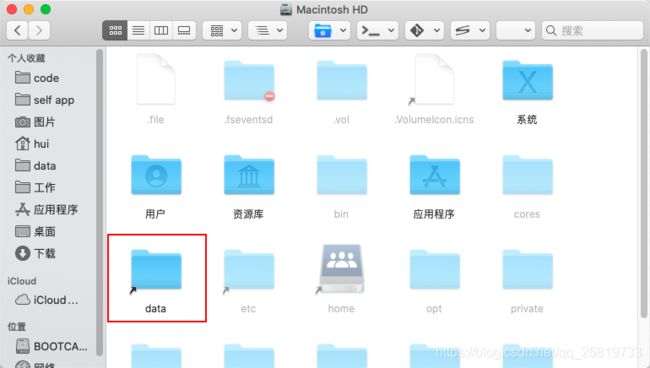Select the 资源库 folder
Image resolution: width=650 pixels, height=368 pixels.
(249, 175)
